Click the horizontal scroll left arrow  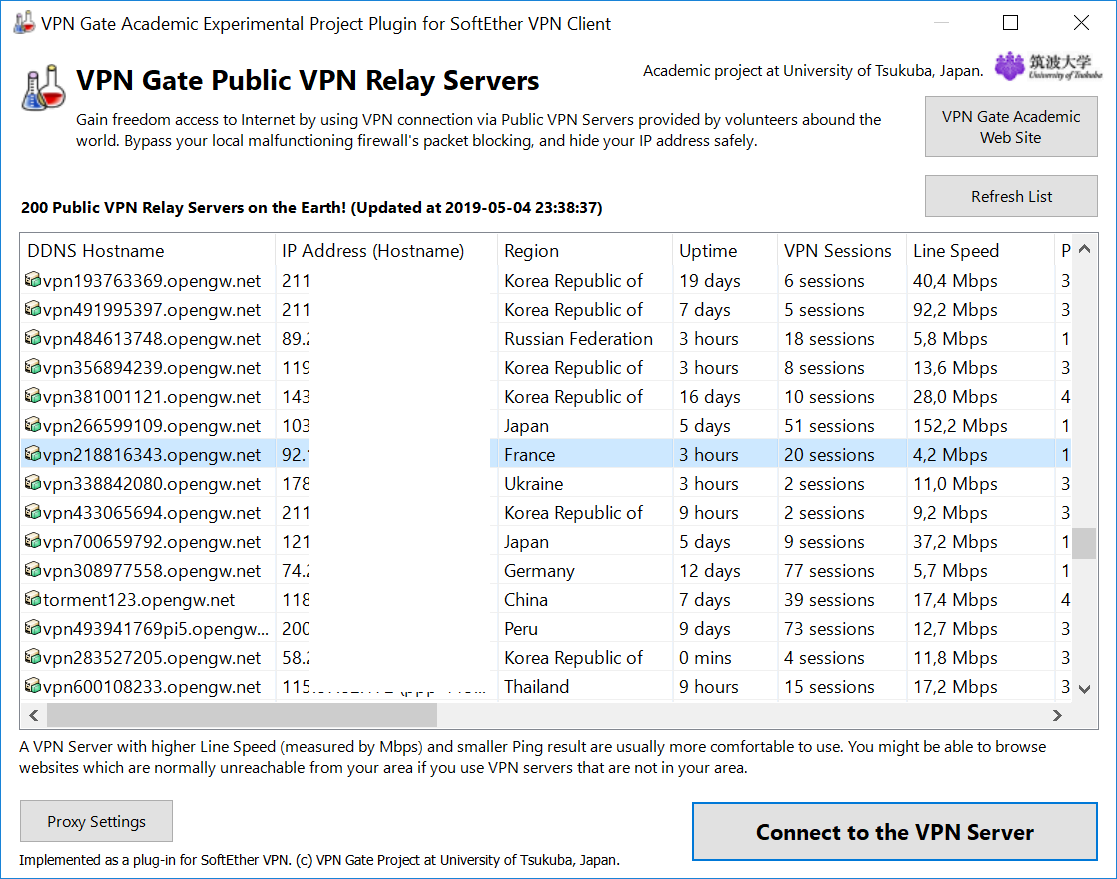[x=33, y=715]
